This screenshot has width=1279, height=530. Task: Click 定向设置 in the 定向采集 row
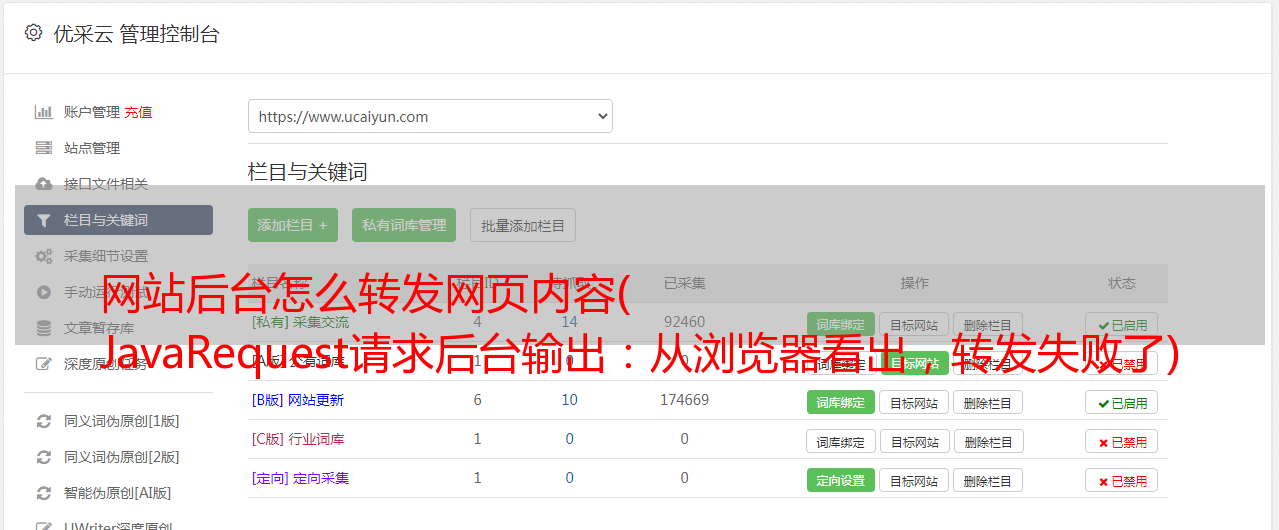841,480
